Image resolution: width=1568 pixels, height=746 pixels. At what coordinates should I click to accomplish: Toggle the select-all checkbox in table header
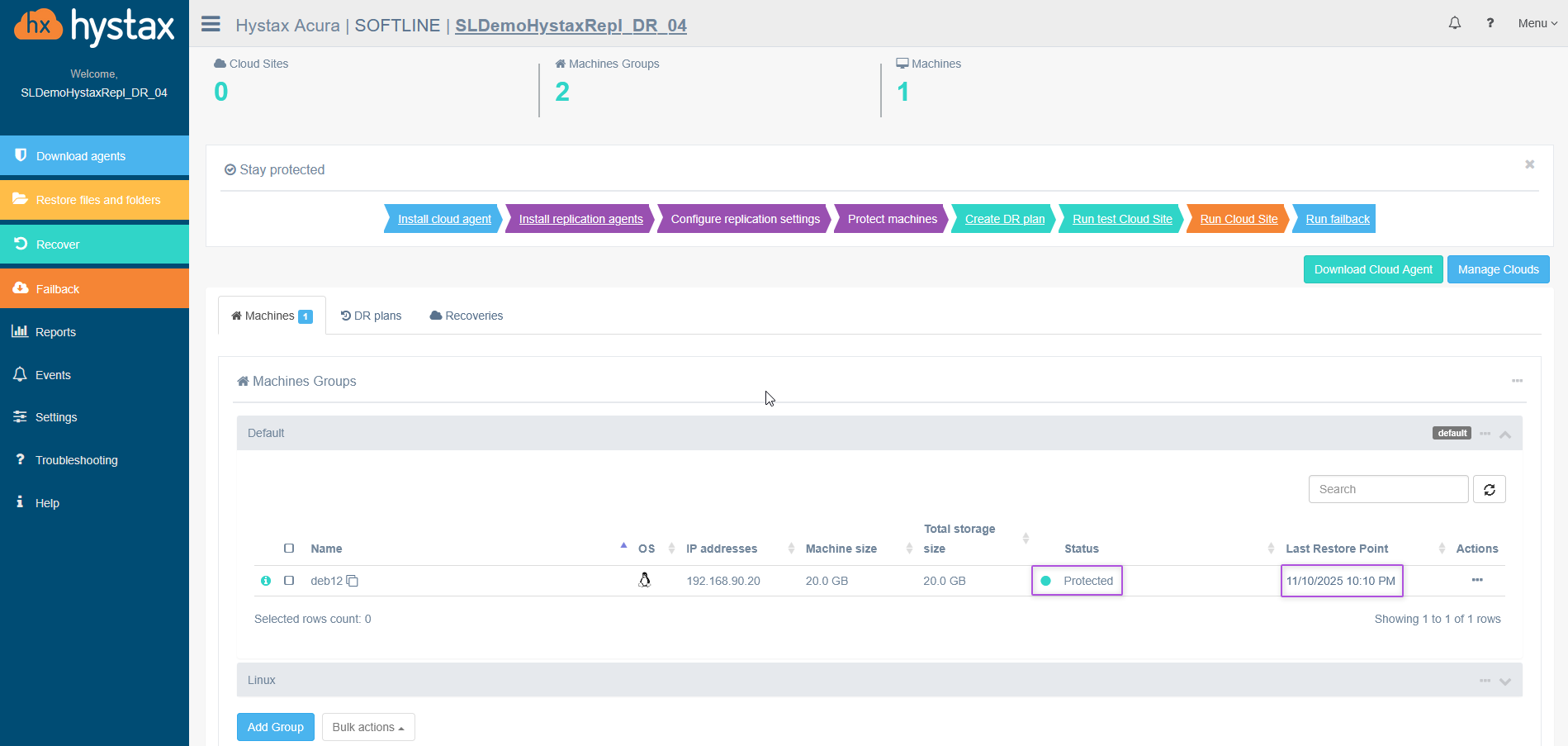tap(289, 549)
